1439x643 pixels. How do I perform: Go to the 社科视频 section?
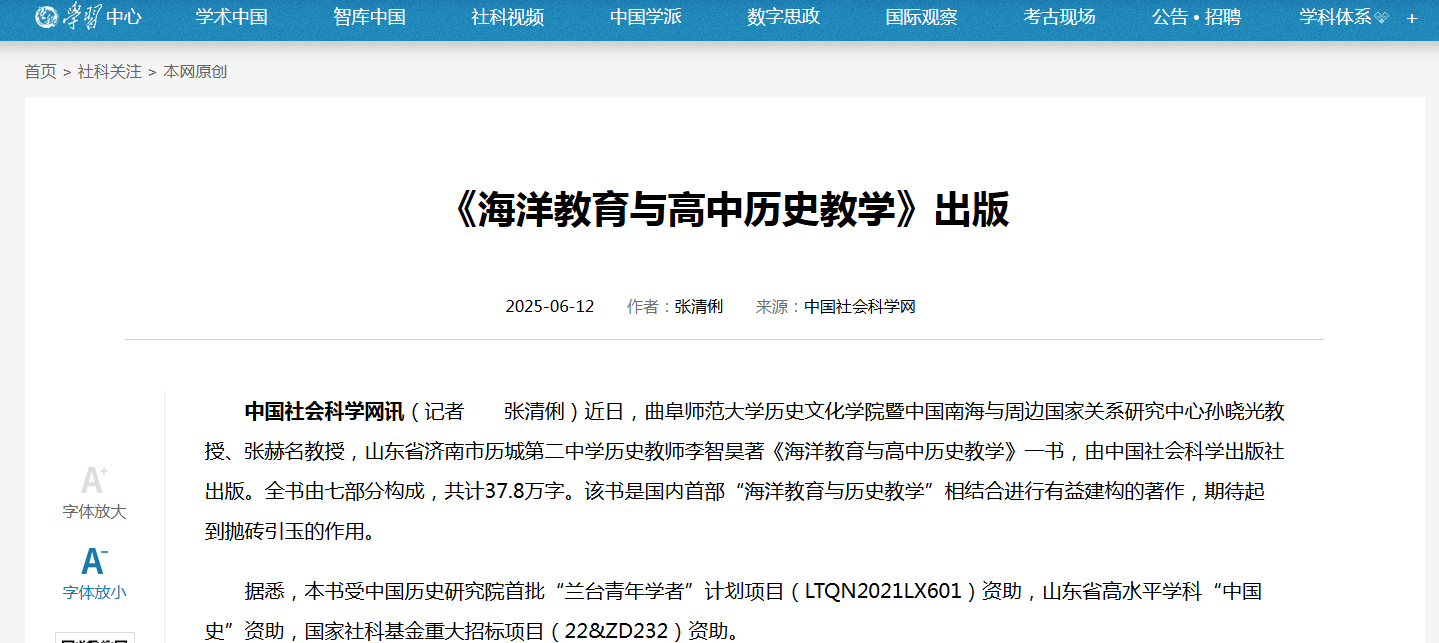tap(507, 17)
